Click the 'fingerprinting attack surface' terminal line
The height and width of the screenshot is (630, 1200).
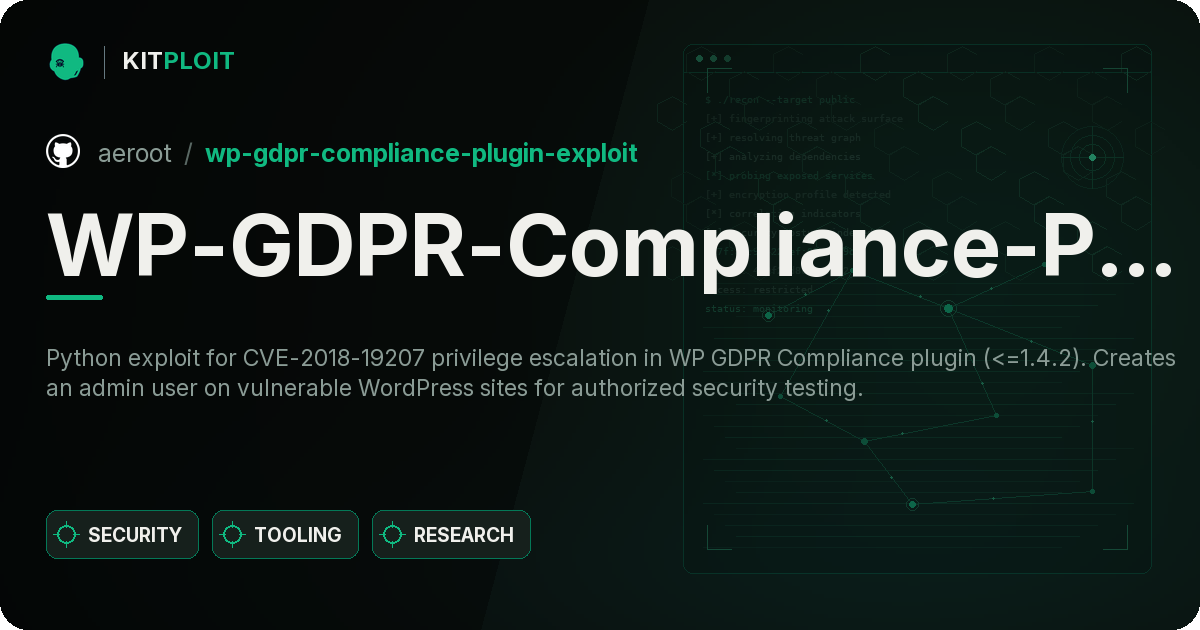[x=803, y=119]
